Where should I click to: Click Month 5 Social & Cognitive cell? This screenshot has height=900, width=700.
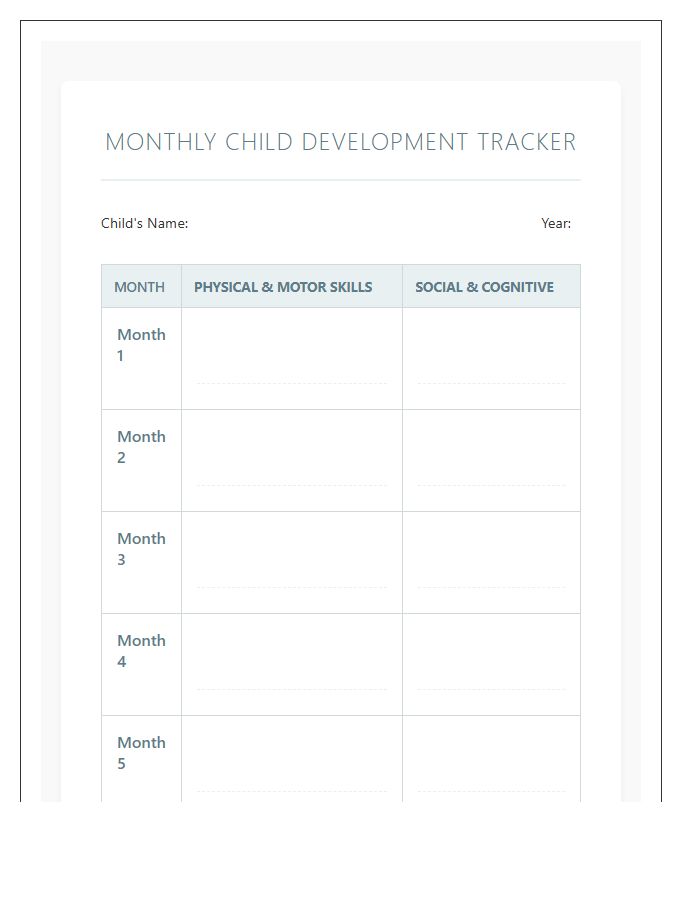(491, 759)
